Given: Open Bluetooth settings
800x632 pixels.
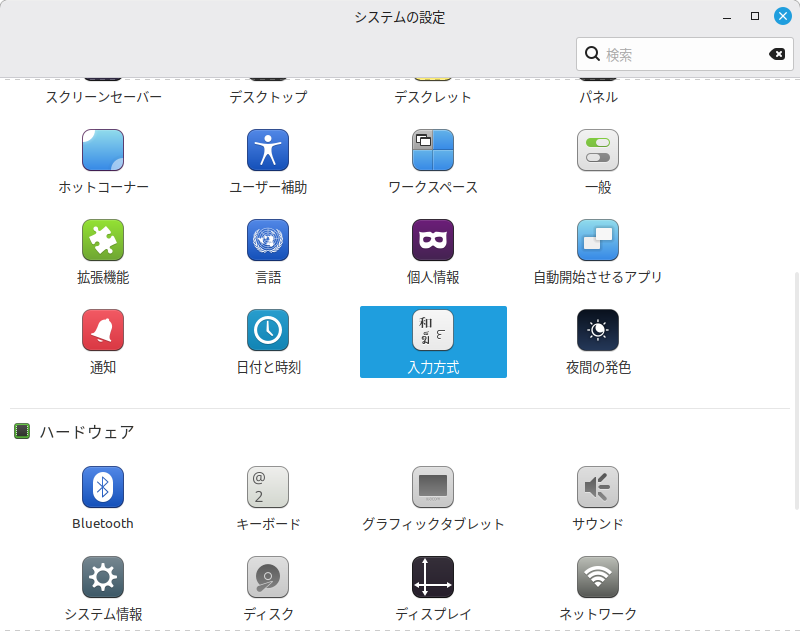Looking at the screenshot, I should [x=103, y=487].
